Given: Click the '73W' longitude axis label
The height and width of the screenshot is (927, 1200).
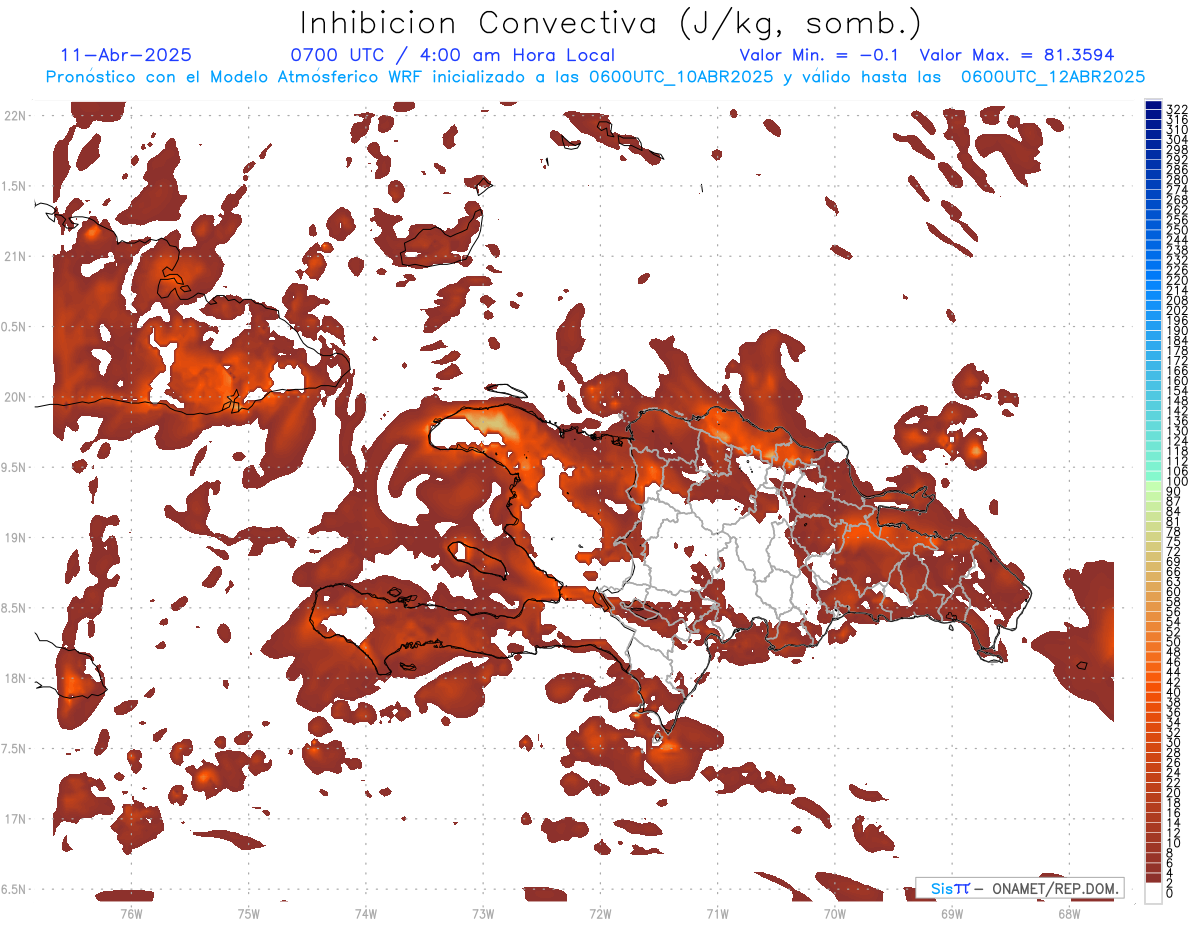Looking at the screenshot, I should [x=483, y=913].
